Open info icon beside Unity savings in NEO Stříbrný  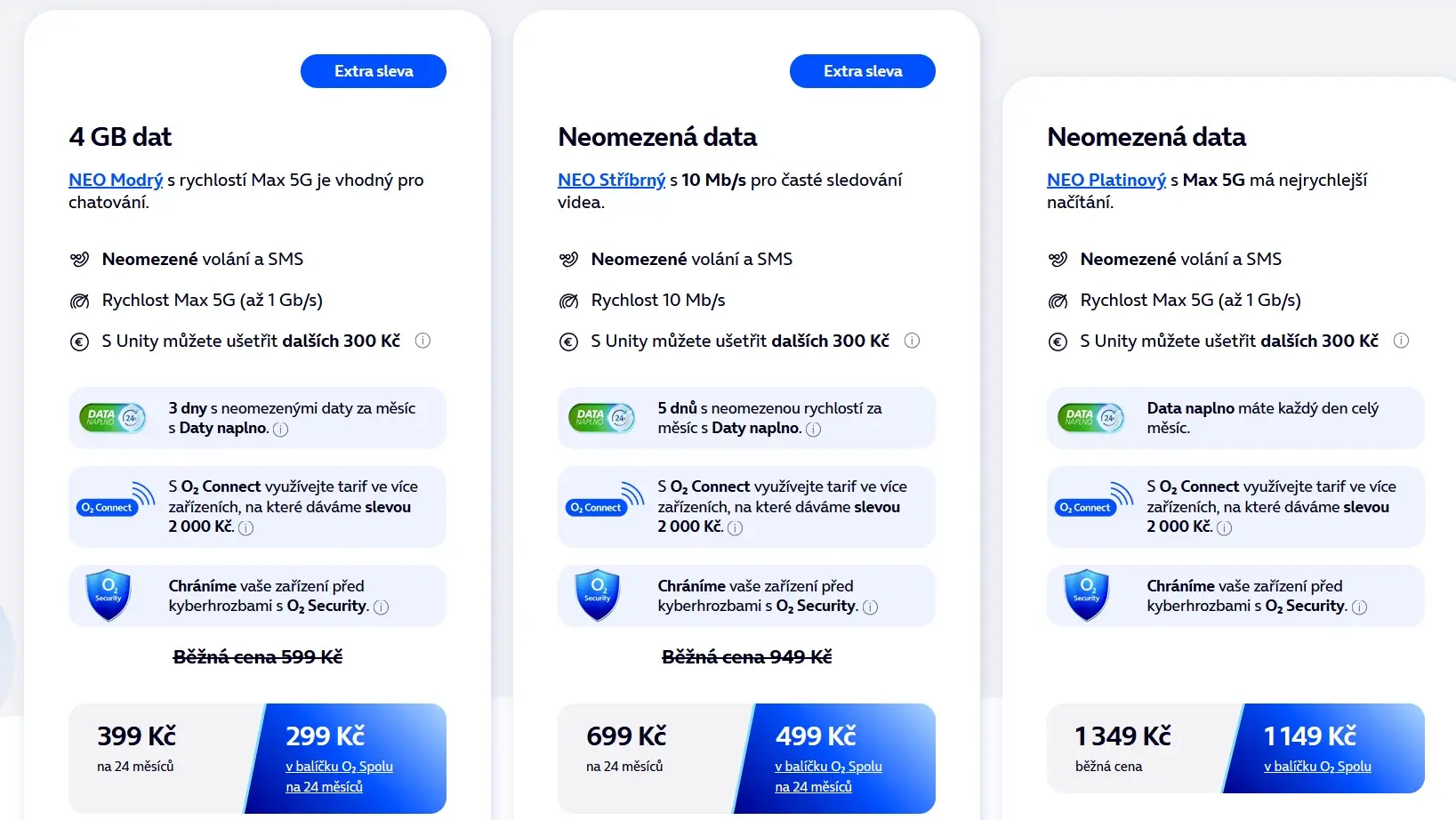913,341
